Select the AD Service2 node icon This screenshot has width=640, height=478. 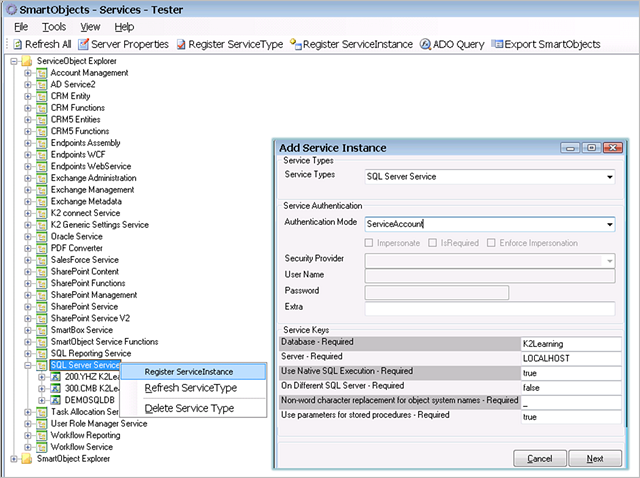41,85
